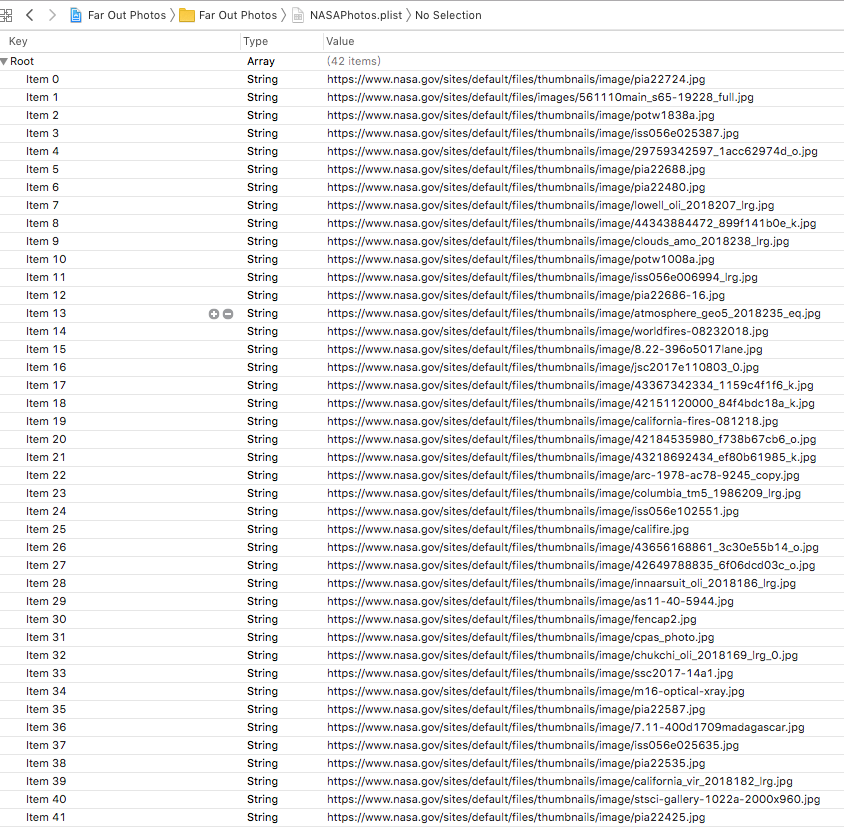Screen dimensions: 844x833
Task: Click the pia22425.jpg URL value
Action: (516, 817)
